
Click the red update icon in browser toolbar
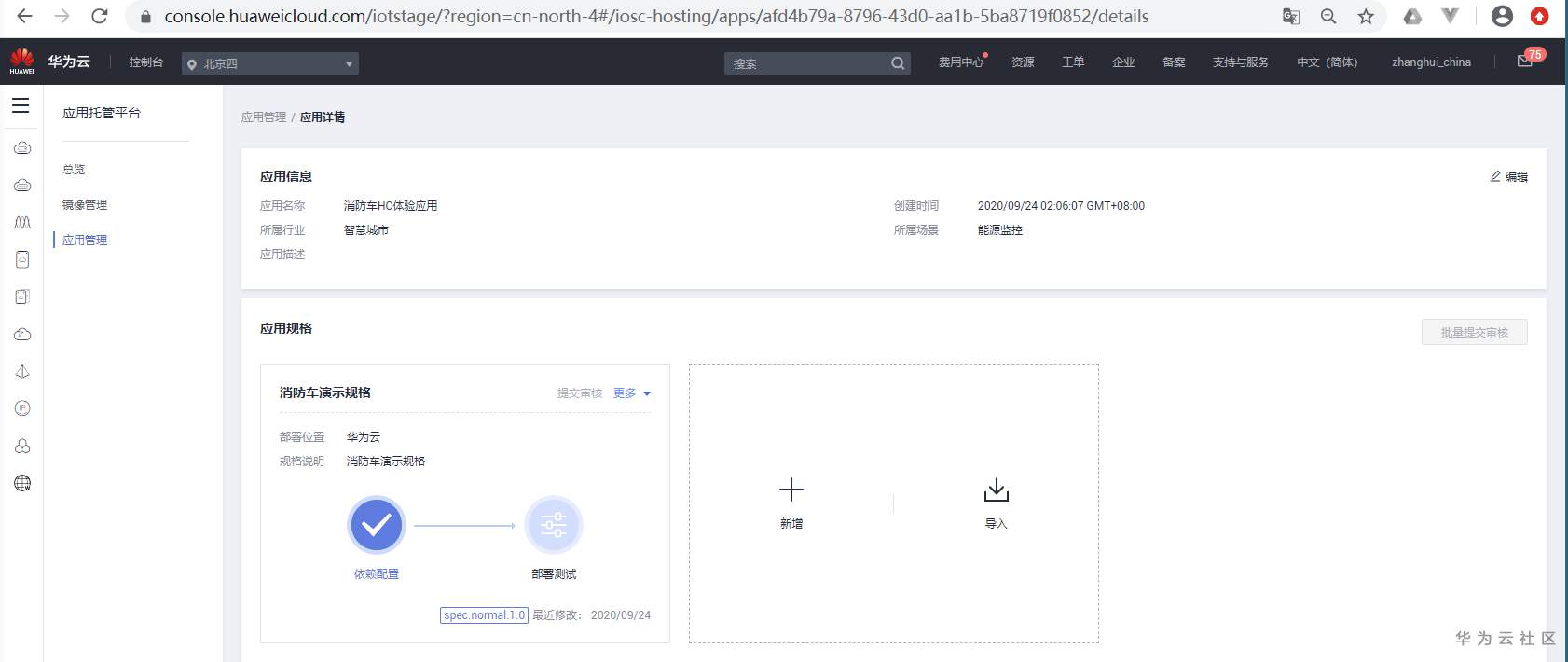1540,16
